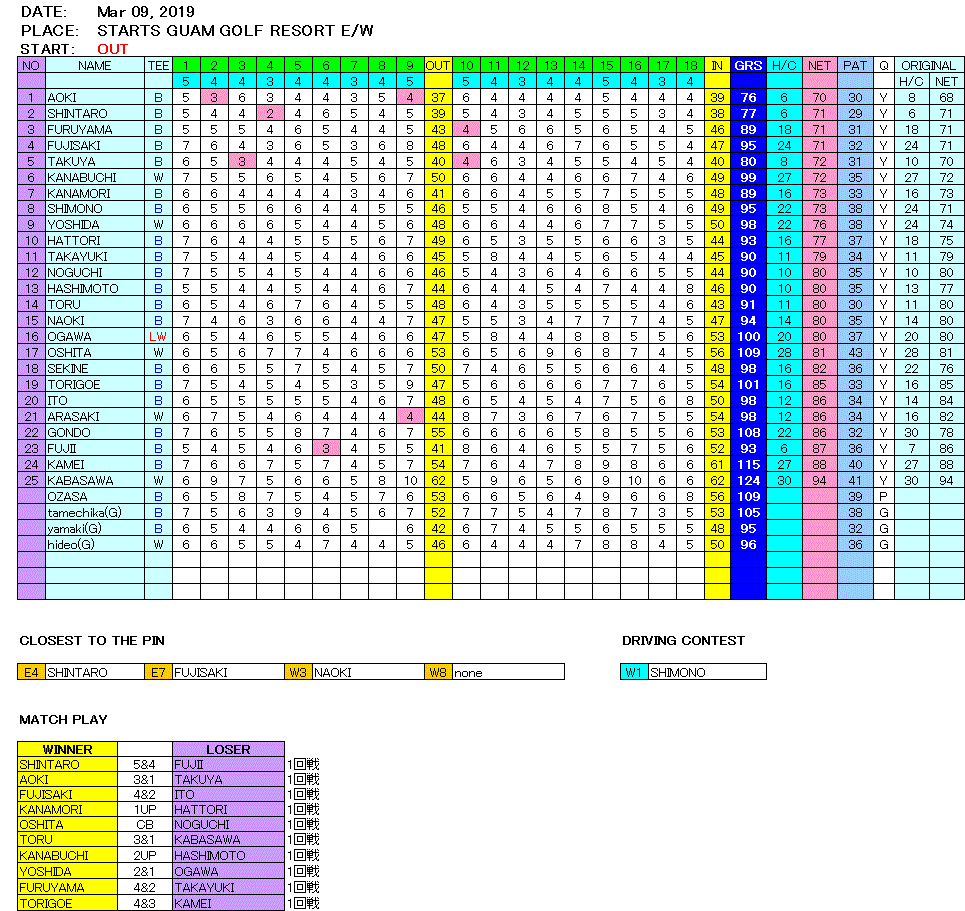The image size is (965, 911).
Task: Select the NAME header cell
Action: (x=95, y=65)
